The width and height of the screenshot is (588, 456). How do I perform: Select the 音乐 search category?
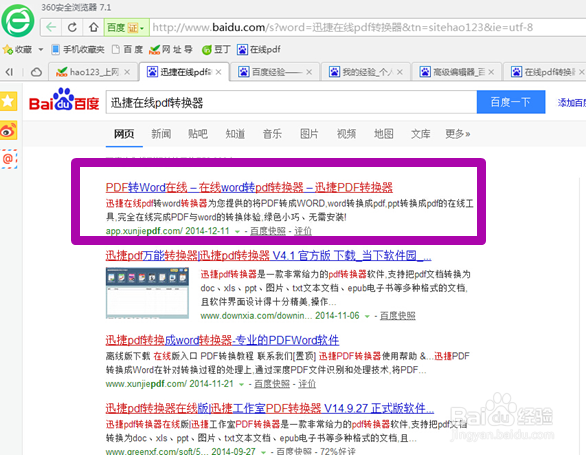pyautogui.click(x=272, y=134)
